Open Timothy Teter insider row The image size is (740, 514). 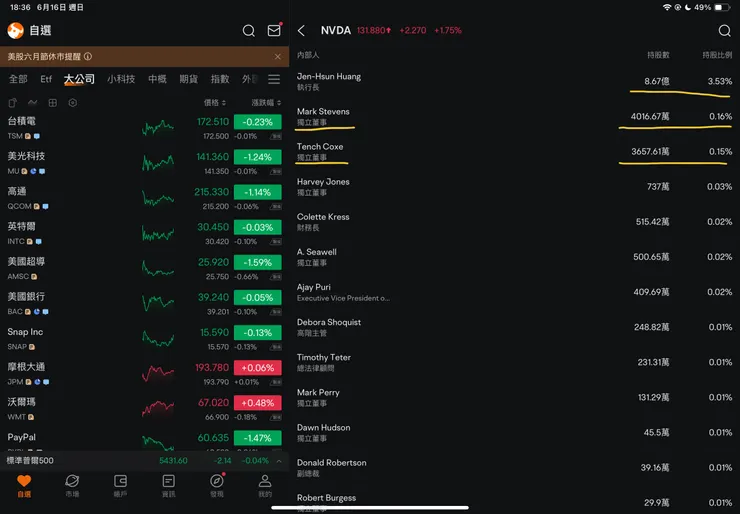pyautogui.click(x=514, y=362)
